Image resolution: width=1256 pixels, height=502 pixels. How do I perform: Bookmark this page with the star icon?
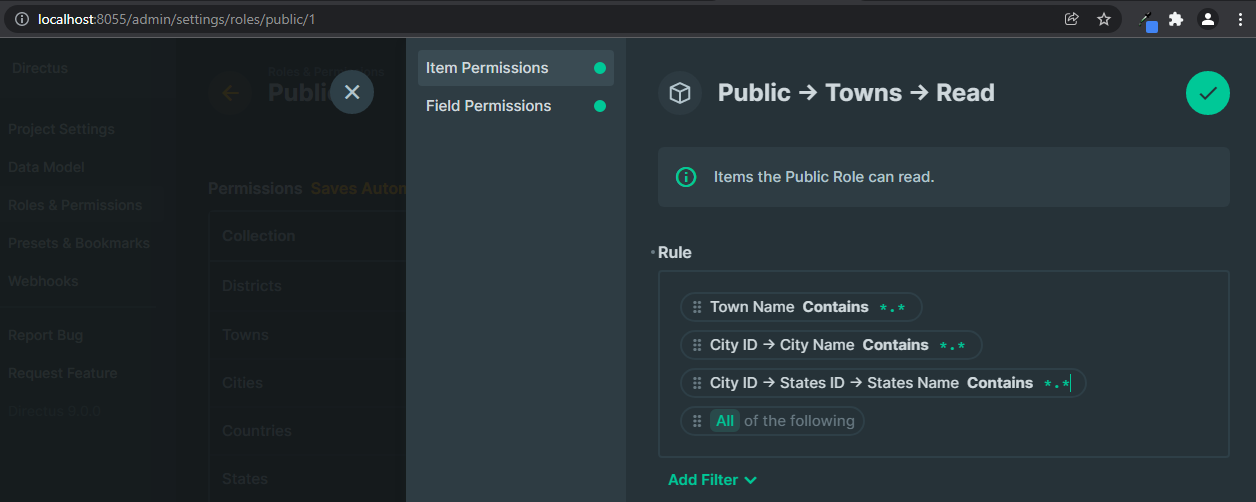[1104, 19]
